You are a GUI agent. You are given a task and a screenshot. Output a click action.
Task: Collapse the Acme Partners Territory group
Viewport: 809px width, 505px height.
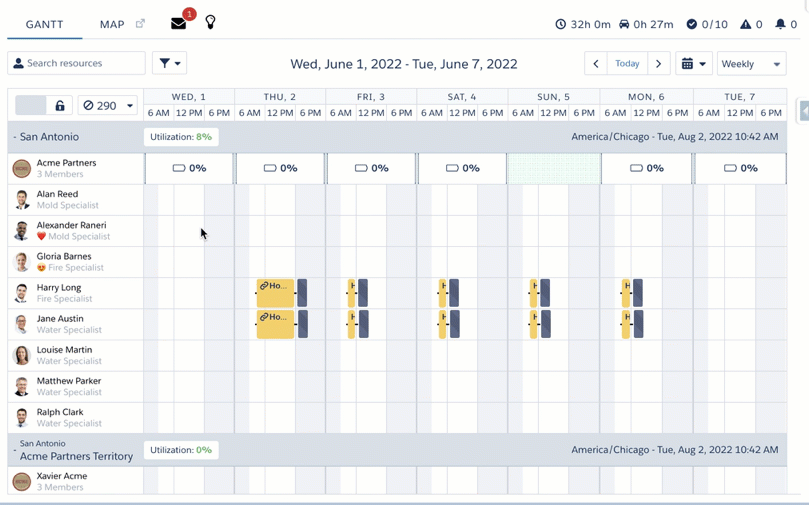pos(15,451)
